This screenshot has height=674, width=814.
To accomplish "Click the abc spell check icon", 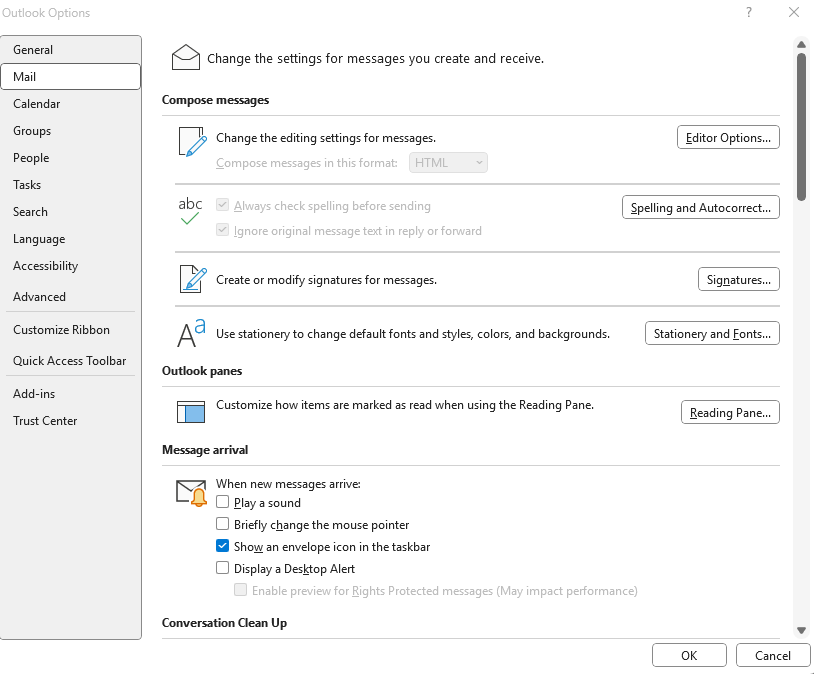I will 190,211.
